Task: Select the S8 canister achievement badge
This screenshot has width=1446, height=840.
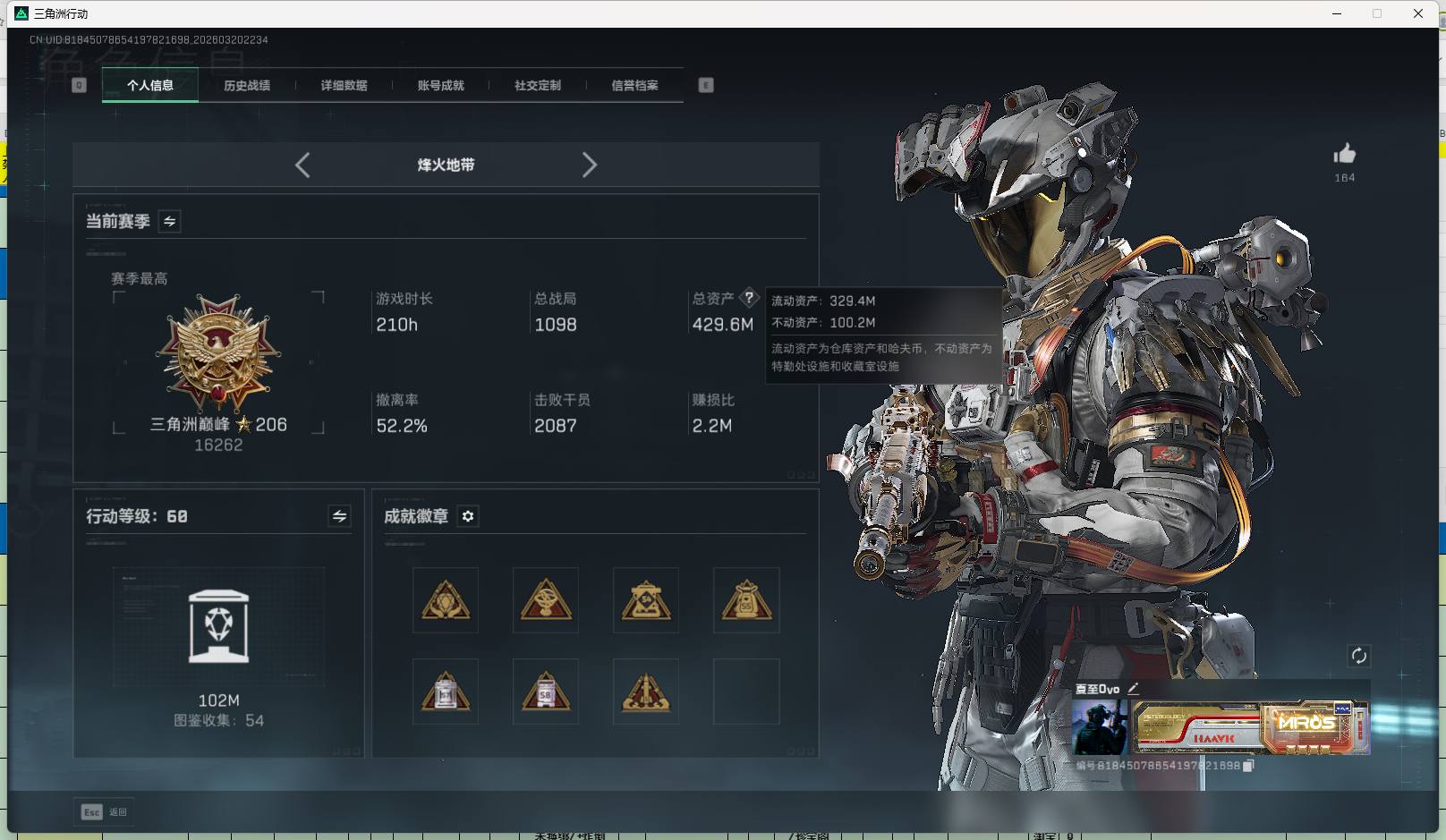Action: (x=546, y=692)
